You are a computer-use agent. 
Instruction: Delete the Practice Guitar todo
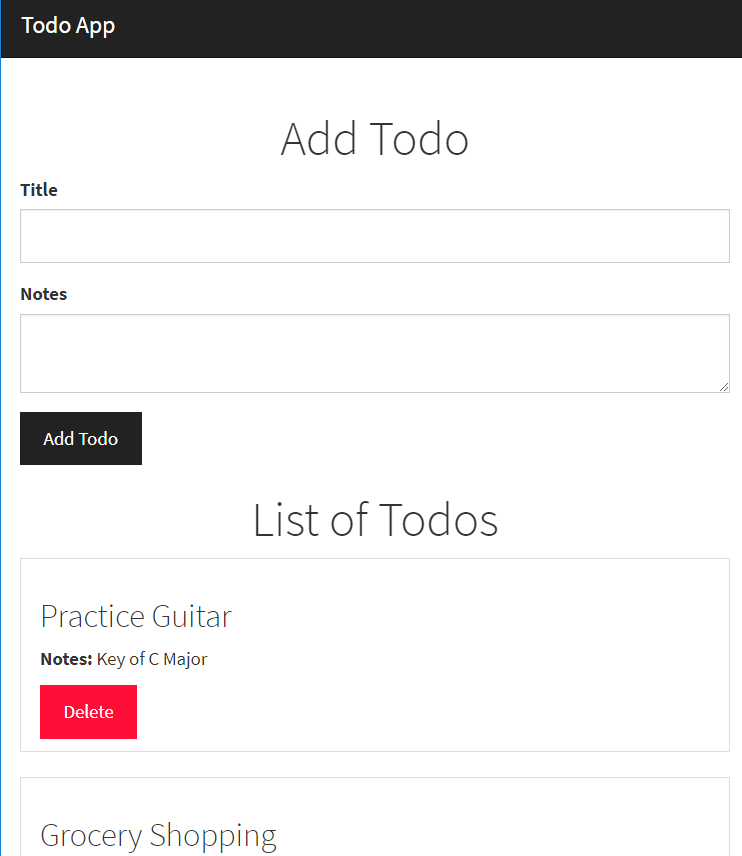[x=88, y=712]
